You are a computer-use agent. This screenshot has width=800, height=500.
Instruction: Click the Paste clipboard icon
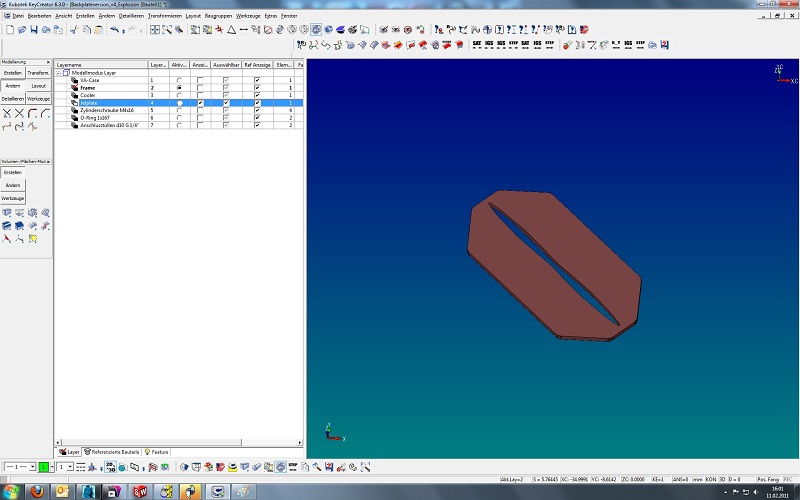coord(98,30)
